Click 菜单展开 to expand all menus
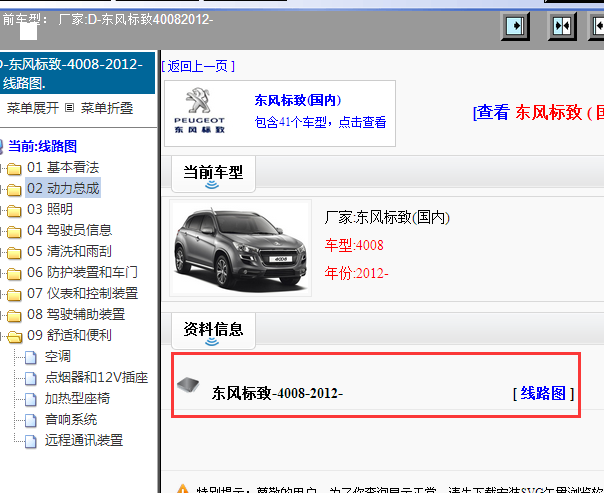 coord(33,108)
